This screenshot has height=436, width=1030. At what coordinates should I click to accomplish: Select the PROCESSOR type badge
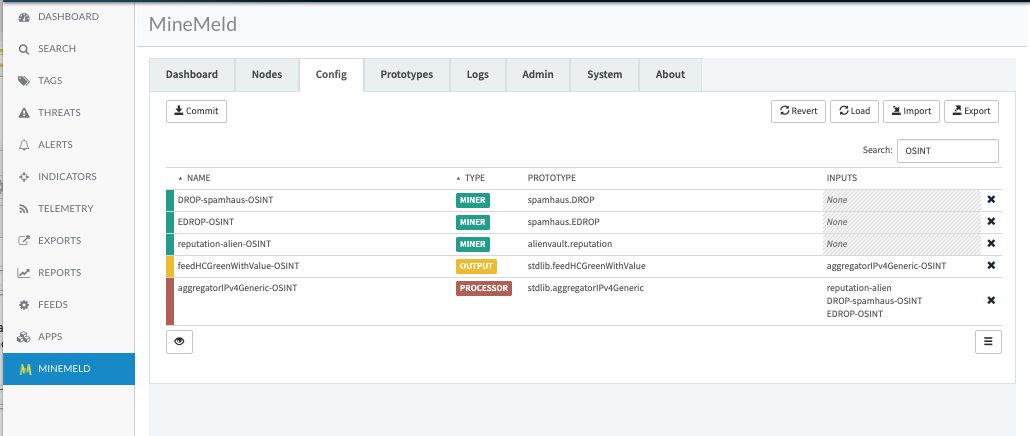[484, 288]
